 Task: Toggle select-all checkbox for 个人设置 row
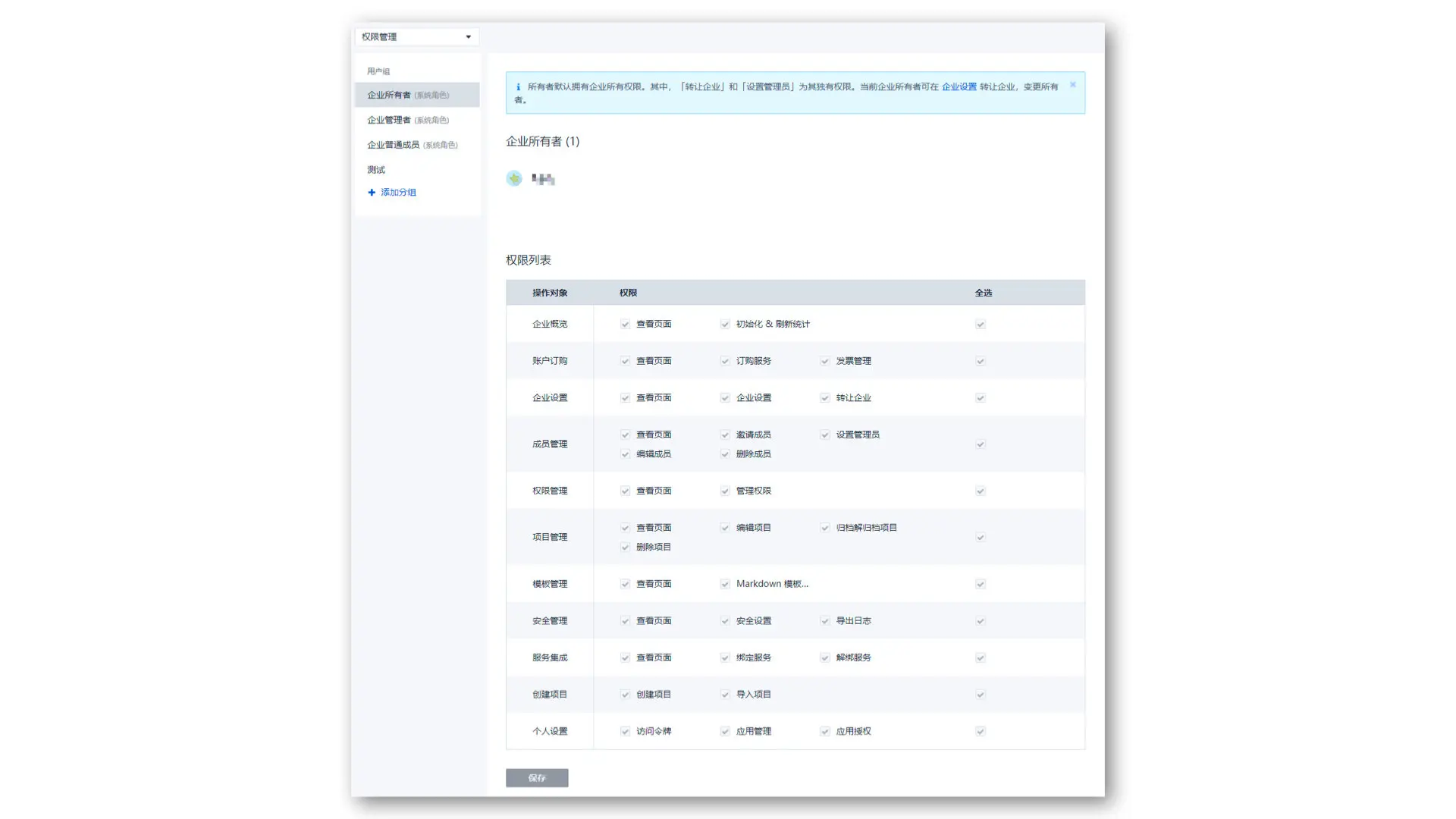point(980,732)
